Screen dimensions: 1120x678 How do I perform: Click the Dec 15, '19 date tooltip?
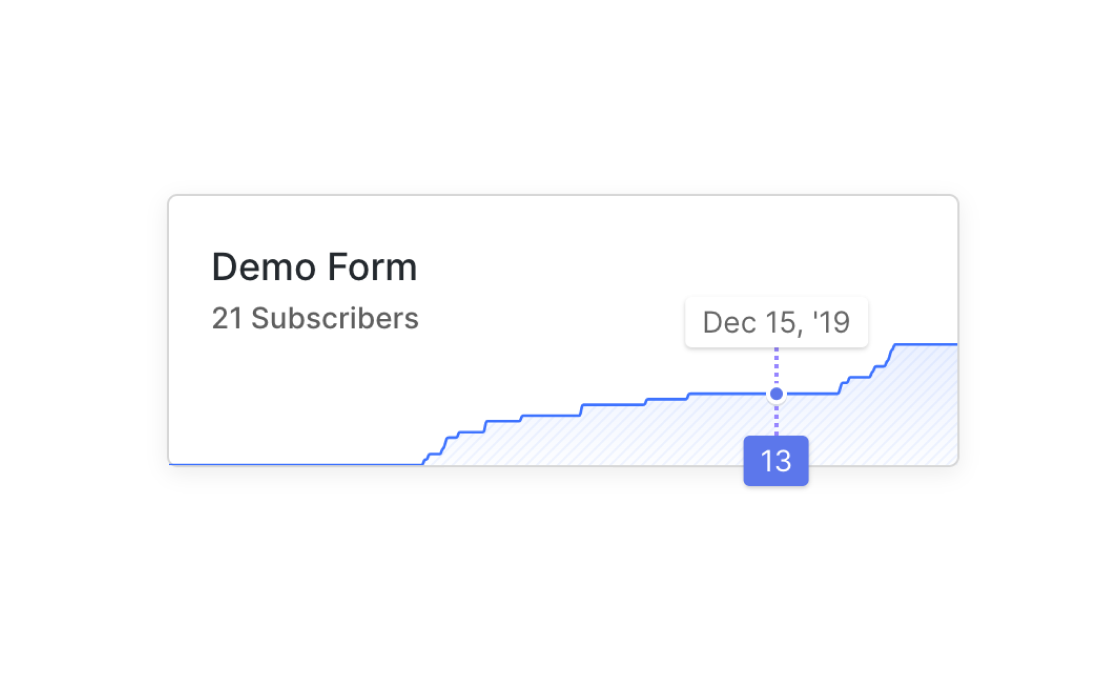click(776, 322)
